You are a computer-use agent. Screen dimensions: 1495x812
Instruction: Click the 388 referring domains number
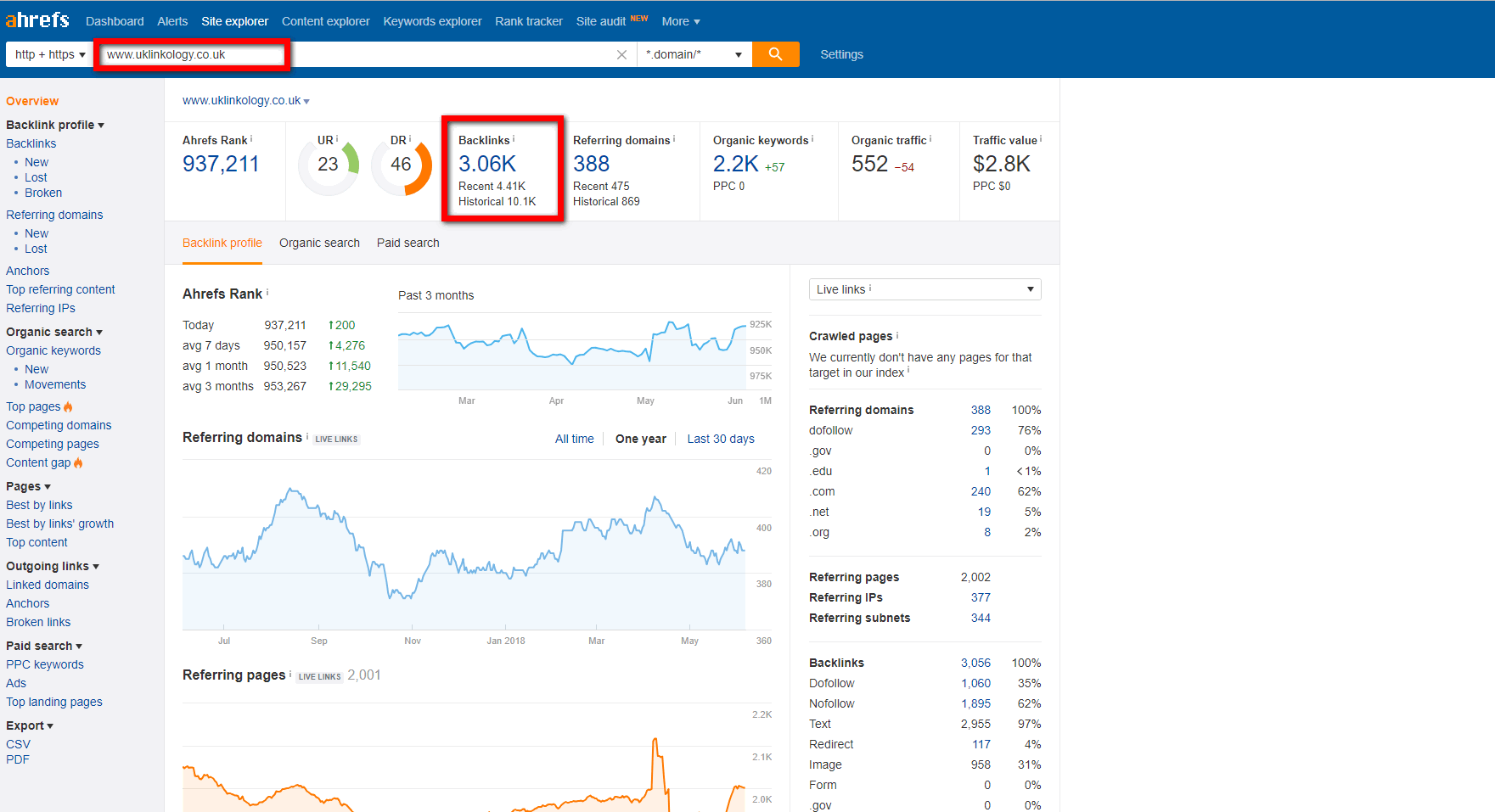592,164
